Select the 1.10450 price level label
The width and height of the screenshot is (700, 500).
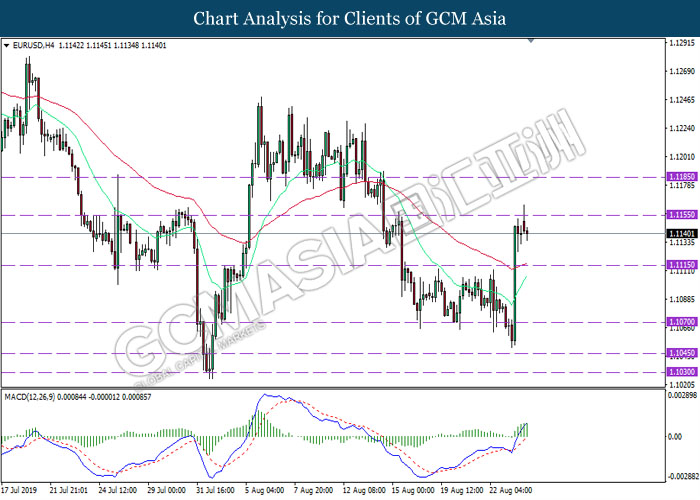coord(682,353)
